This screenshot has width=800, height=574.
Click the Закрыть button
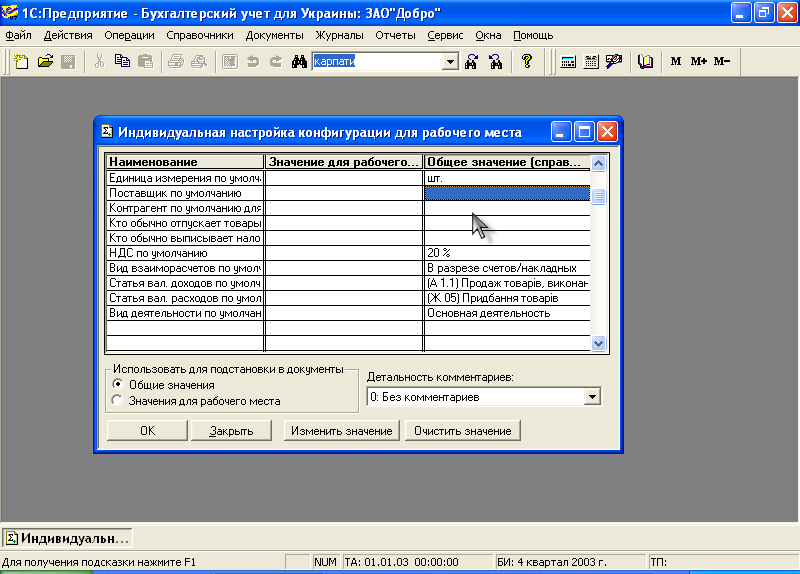[231, 431]
